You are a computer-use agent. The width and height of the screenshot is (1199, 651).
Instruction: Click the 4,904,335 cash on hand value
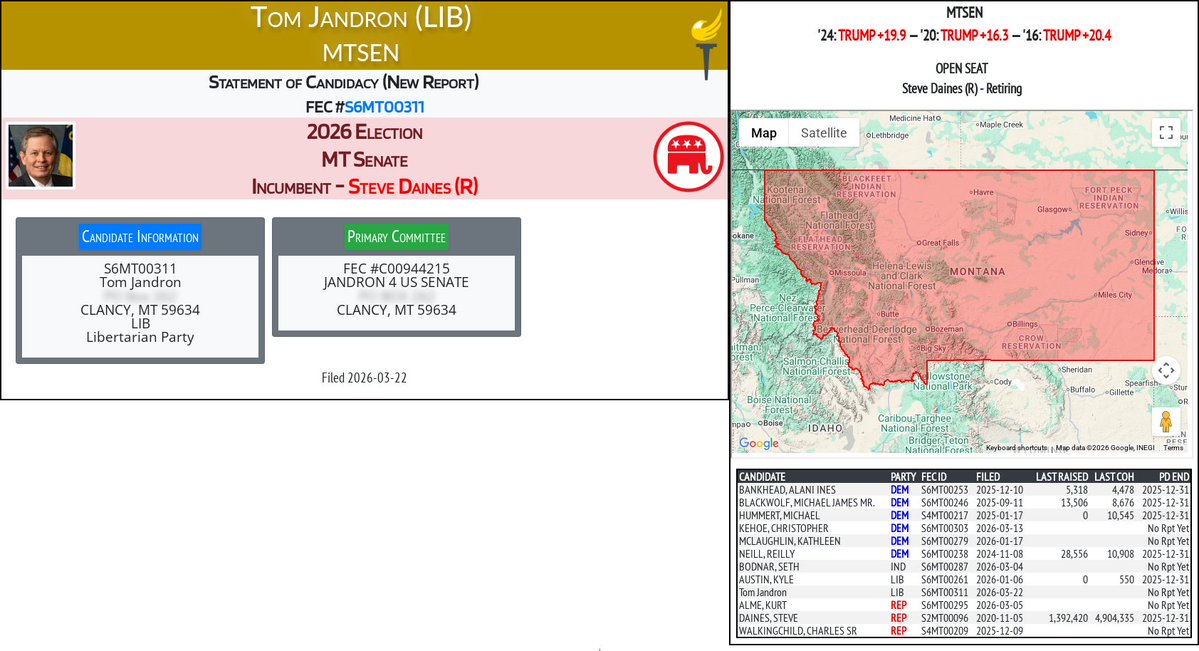coord(1114,618)
